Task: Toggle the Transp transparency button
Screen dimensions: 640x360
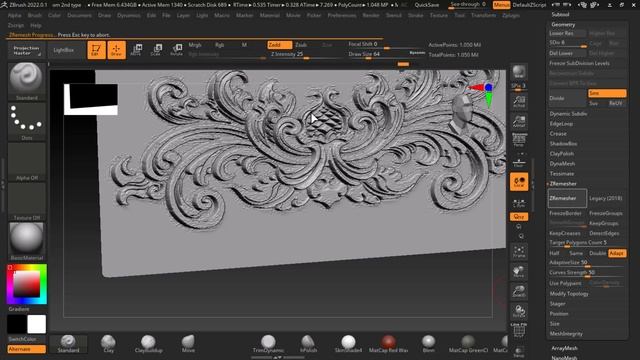Action: [x=519, y=351]
